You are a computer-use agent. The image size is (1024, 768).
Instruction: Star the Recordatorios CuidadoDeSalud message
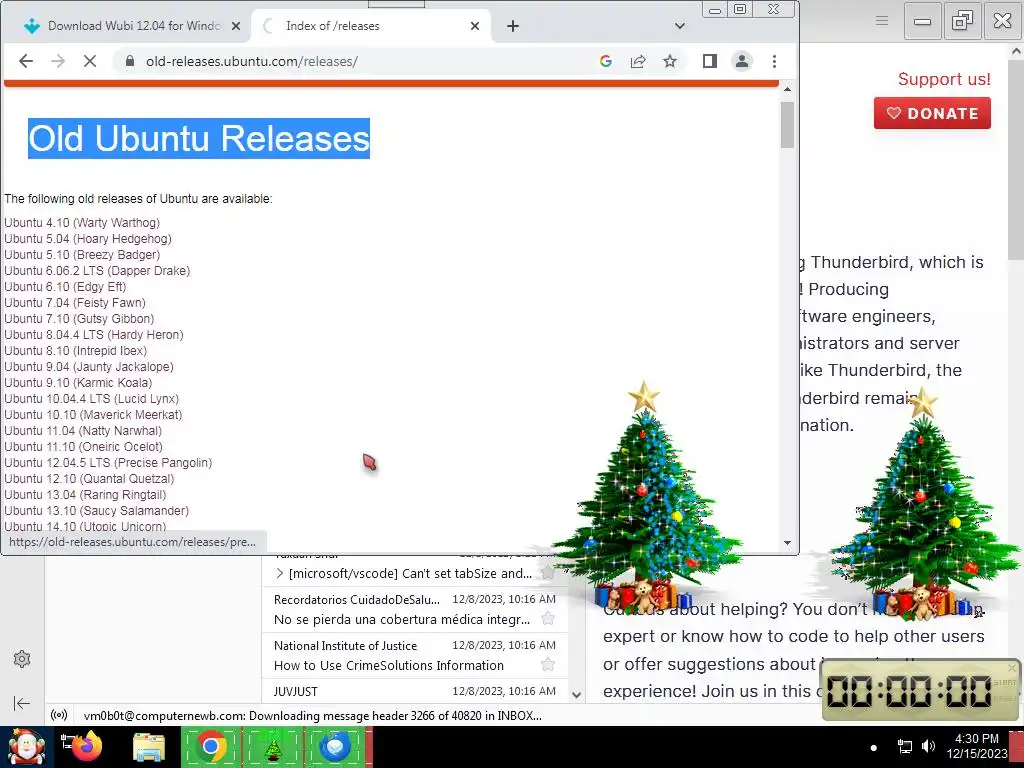(x=547, y=618)
